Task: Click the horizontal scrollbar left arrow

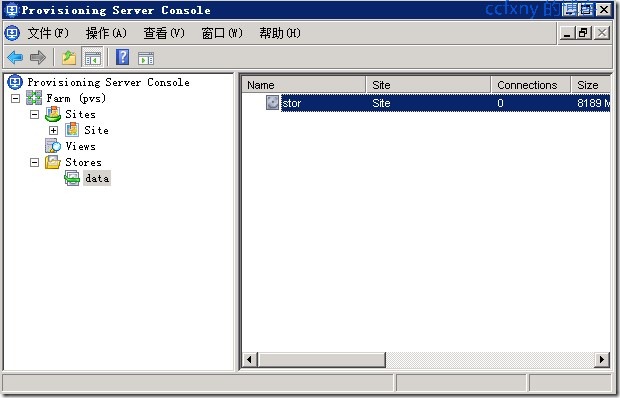Action: tap(249, 360)
